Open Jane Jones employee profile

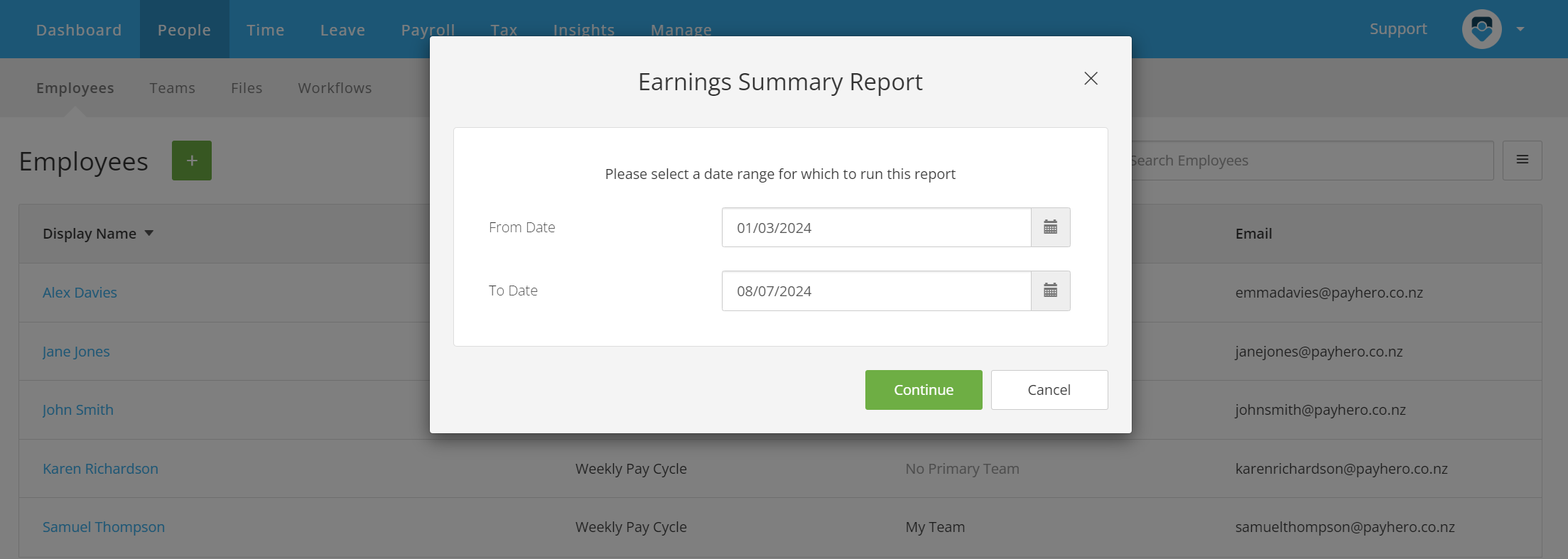76,352
